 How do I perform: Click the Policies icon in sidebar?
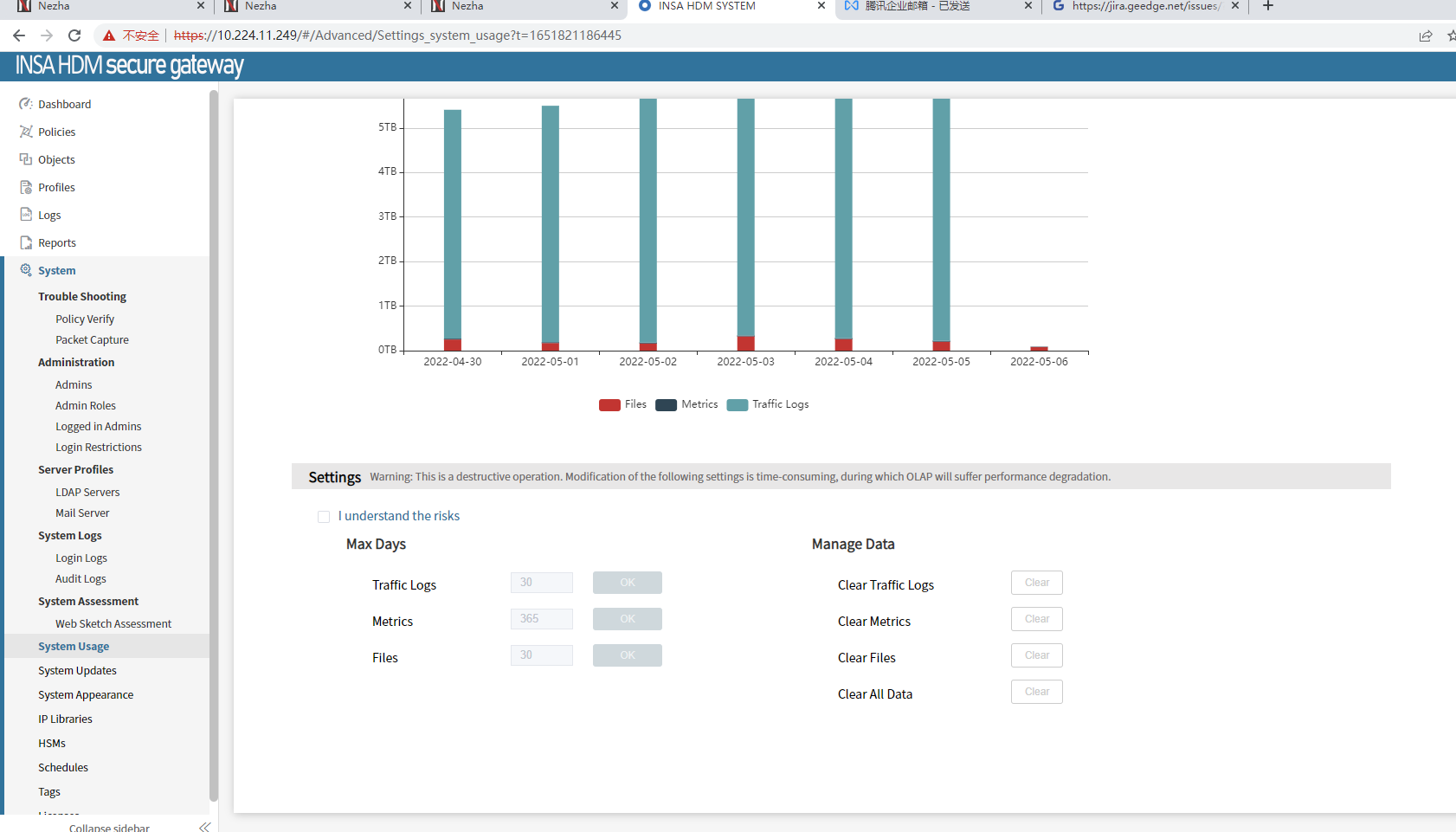tap(26, 132)
